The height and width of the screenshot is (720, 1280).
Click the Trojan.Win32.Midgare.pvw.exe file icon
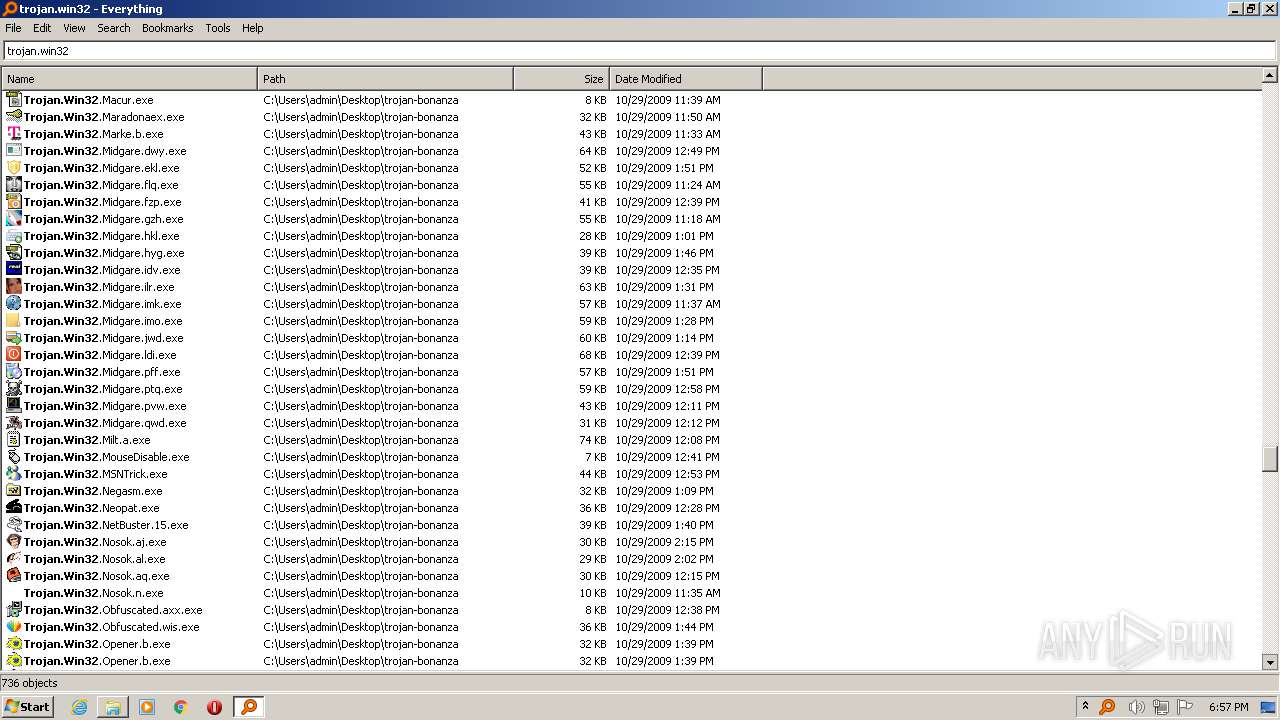pos(13,406)
